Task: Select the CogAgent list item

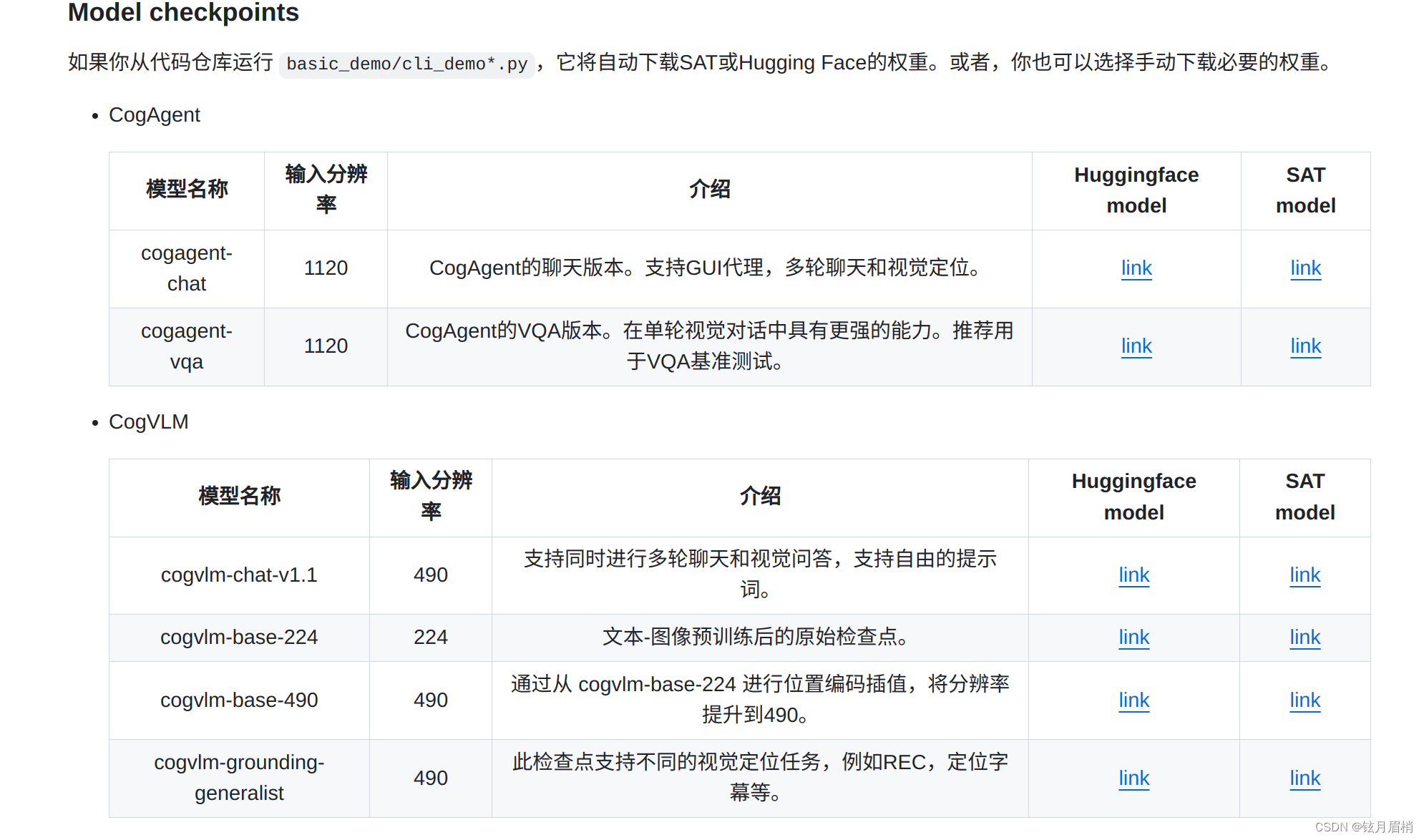Action: 155,114
